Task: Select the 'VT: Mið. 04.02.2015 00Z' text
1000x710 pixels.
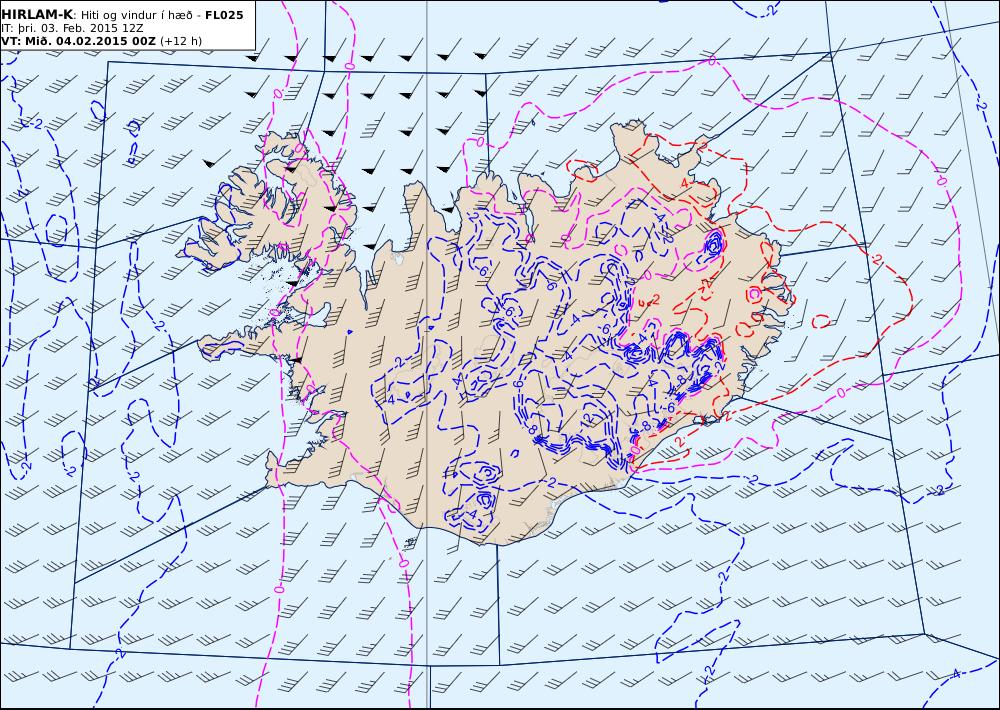Action: tap(78, 41)
